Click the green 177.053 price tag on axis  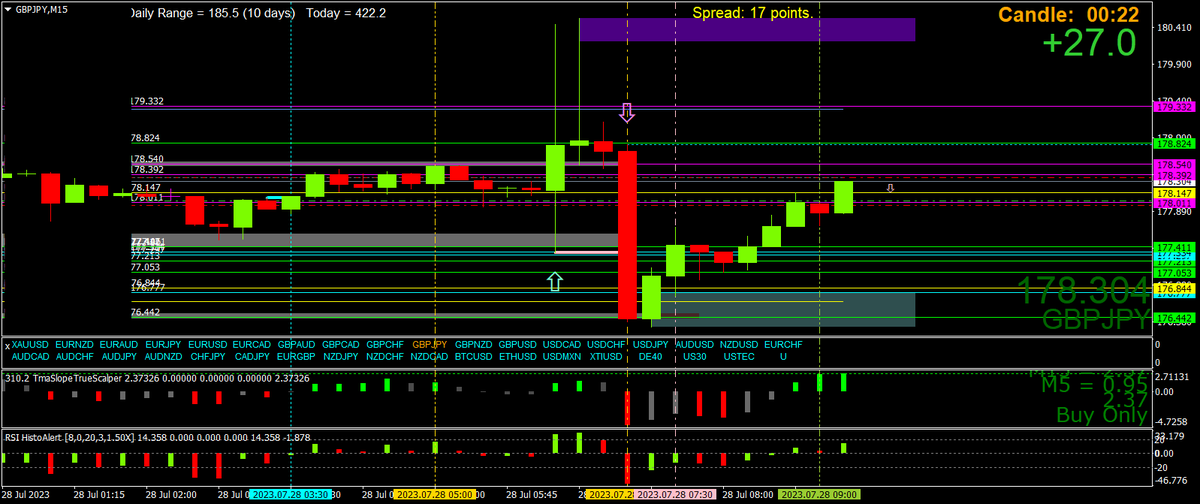(x=1172, y=272)
